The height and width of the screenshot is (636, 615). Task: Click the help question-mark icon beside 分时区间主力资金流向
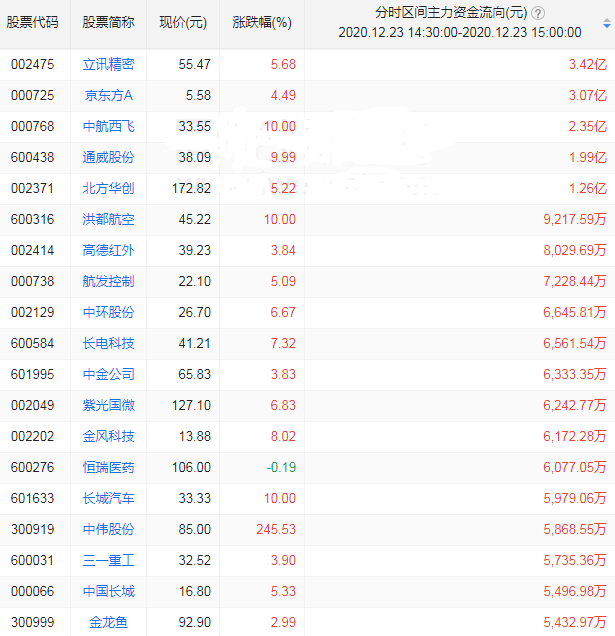coord(538,13)
